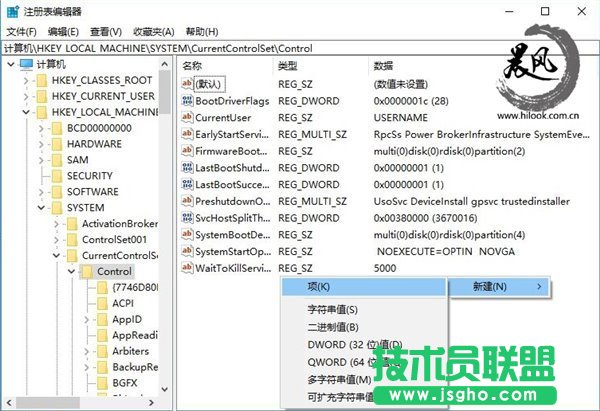Click the 数据 column header
Screen dimensions: 600x411
coord(383,65)
